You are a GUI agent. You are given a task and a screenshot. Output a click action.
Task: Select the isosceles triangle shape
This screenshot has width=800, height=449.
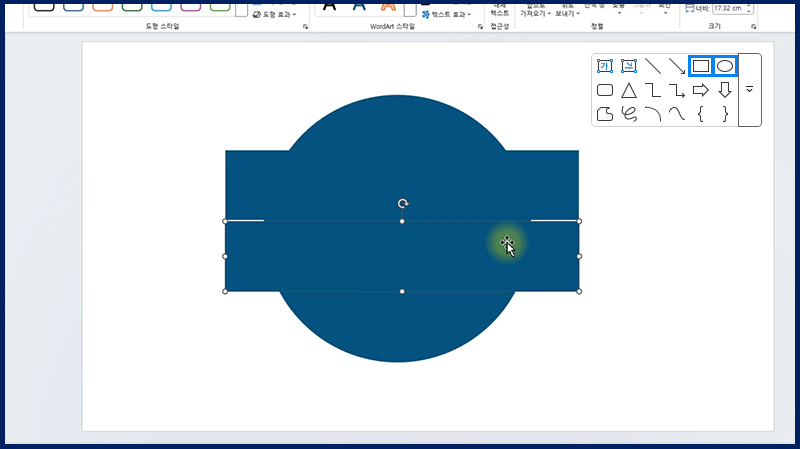[x=629, y=90]
